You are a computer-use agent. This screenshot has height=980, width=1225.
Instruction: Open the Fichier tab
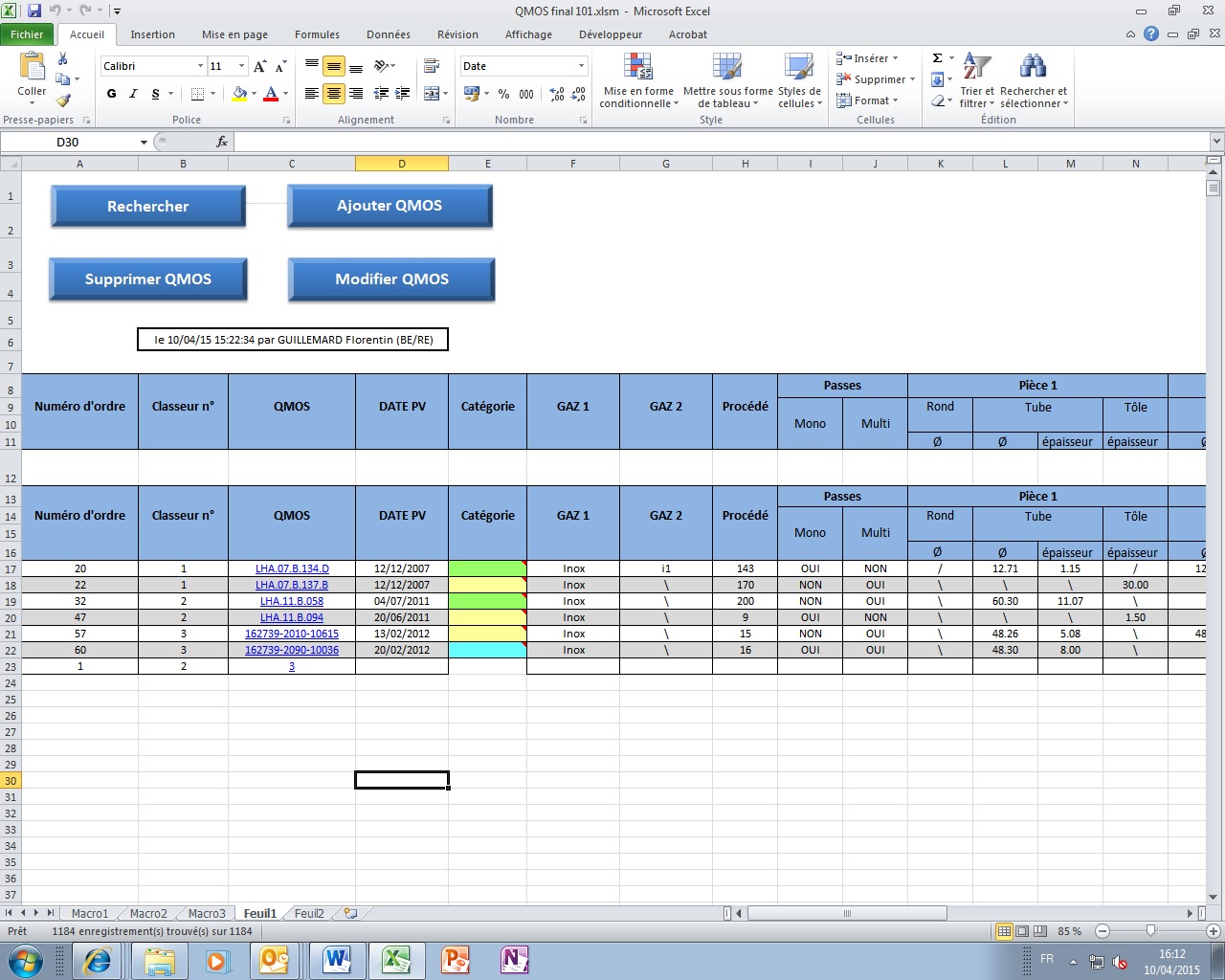coord(27,34)
